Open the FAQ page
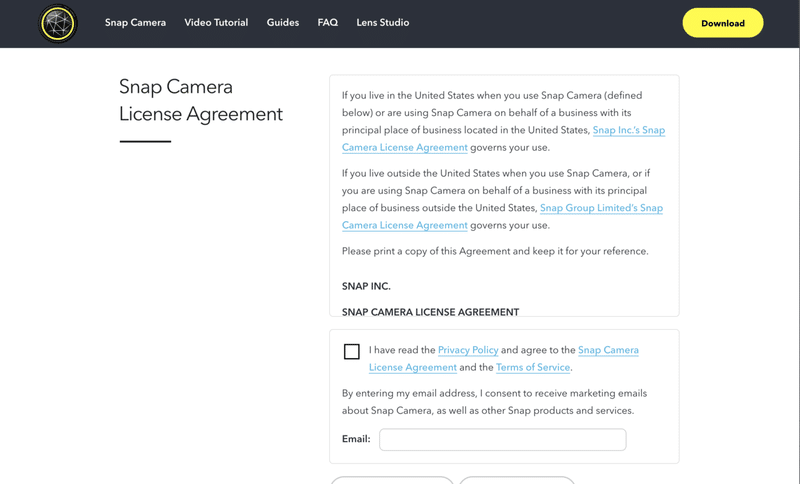Viewport: 800px width, 484px height. [328, 22]
